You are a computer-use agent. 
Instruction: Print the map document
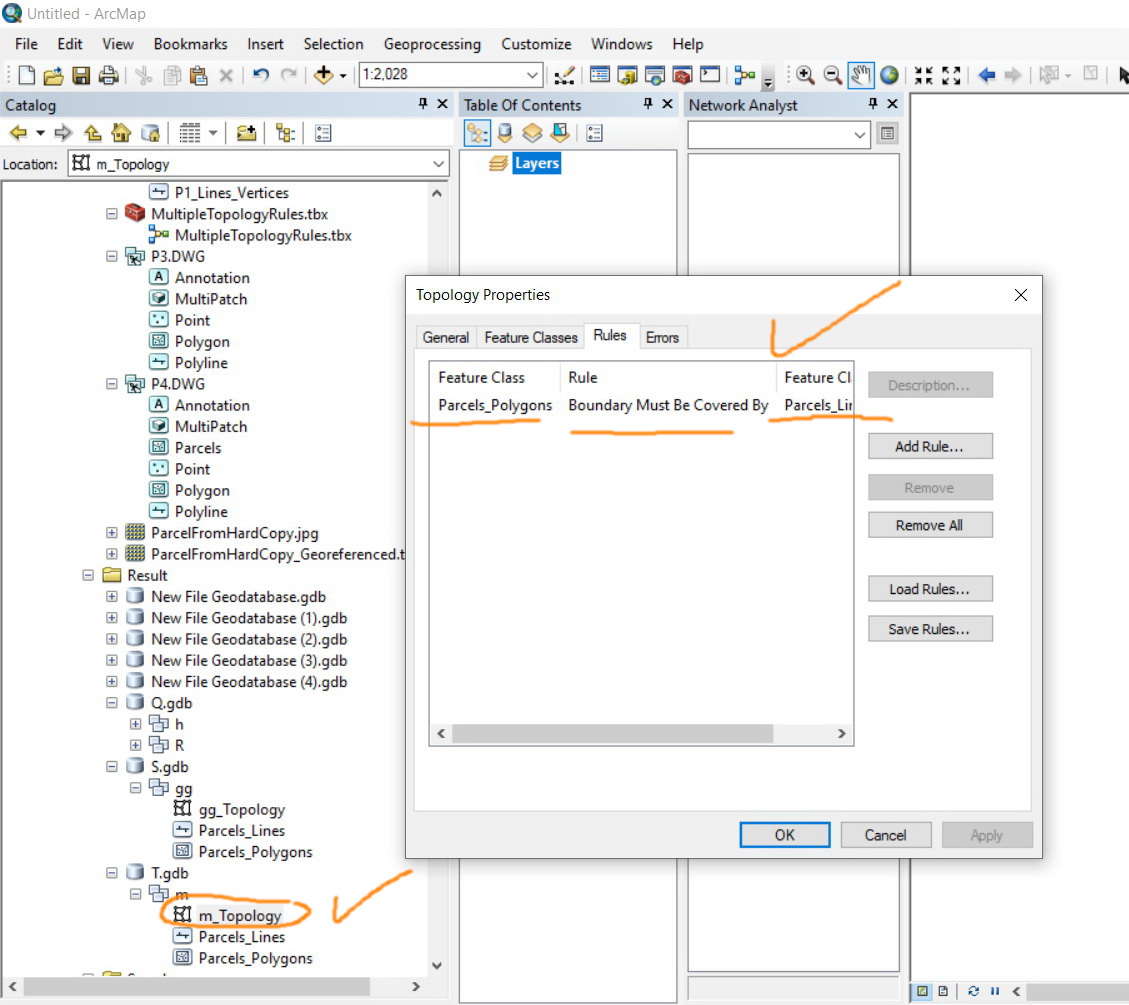point(108,75)
